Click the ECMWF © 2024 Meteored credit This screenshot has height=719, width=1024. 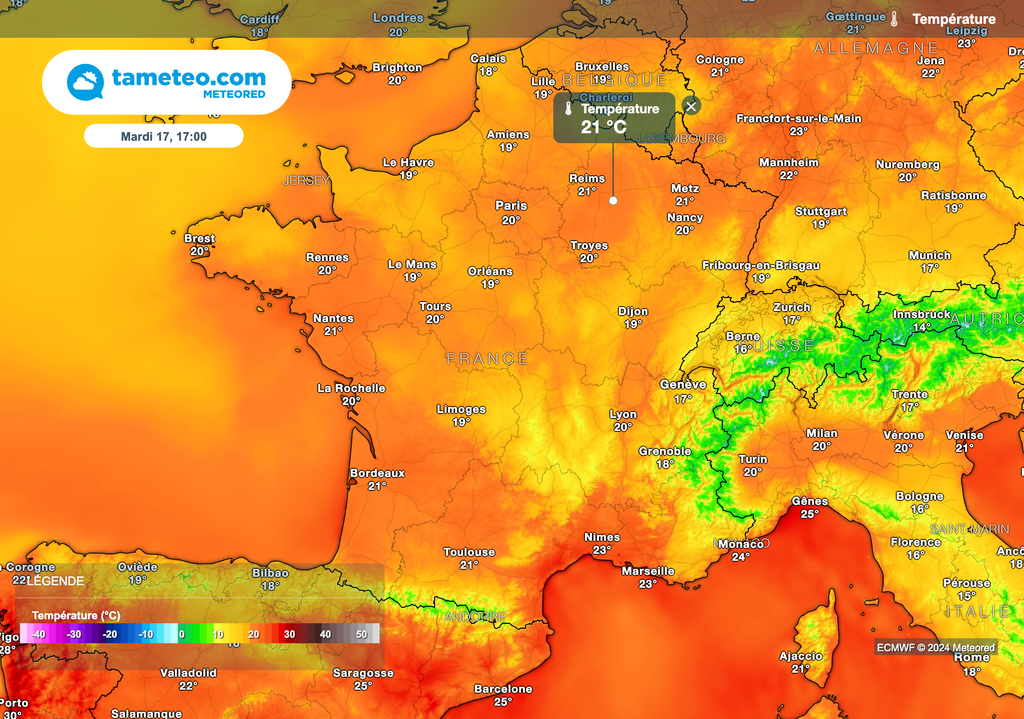[x=935, y=648]
